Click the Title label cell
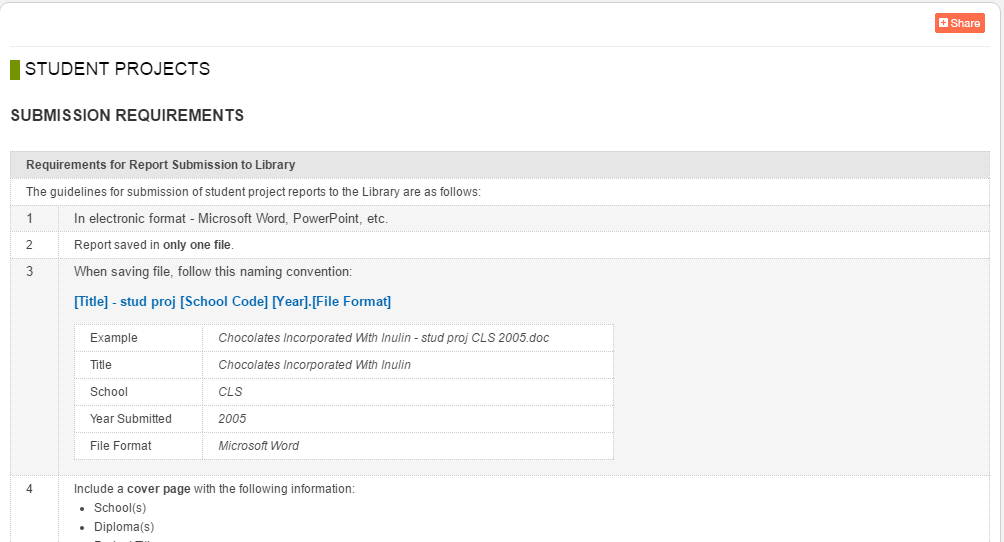This screenshot has width=1004, height=542. (x=138, y=365)
